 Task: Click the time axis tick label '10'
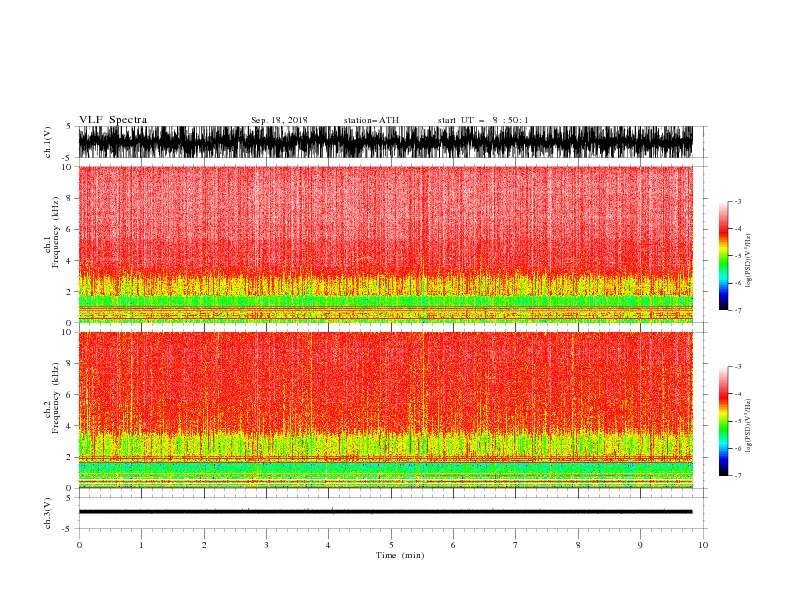coord(703,545)
